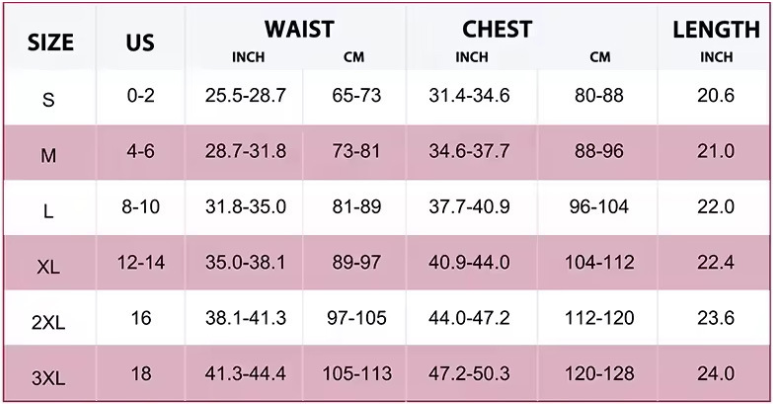Click the CHEST heading

point(497,29)
